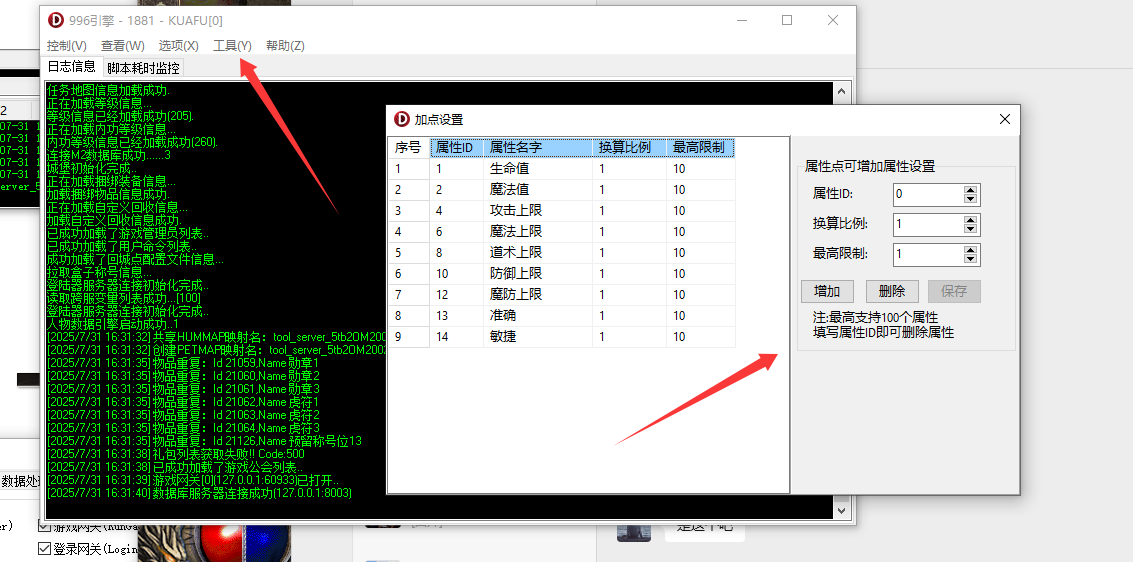This screenshot has height=562, width=1133.
Task: Click the 序号 column header
Action: pos(408,147)
